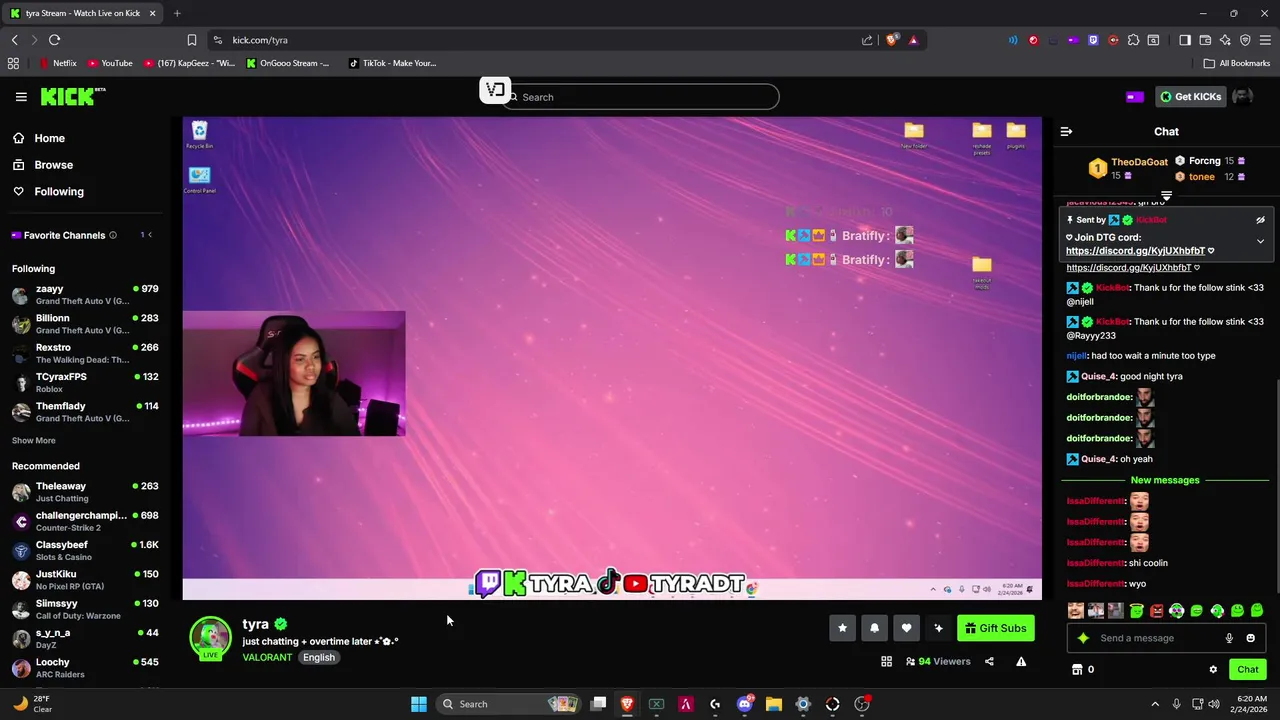This screenshot has height=720, width=1280.
Task: Collapse the chat panel arrow icon
Action: click(1066, 132)
